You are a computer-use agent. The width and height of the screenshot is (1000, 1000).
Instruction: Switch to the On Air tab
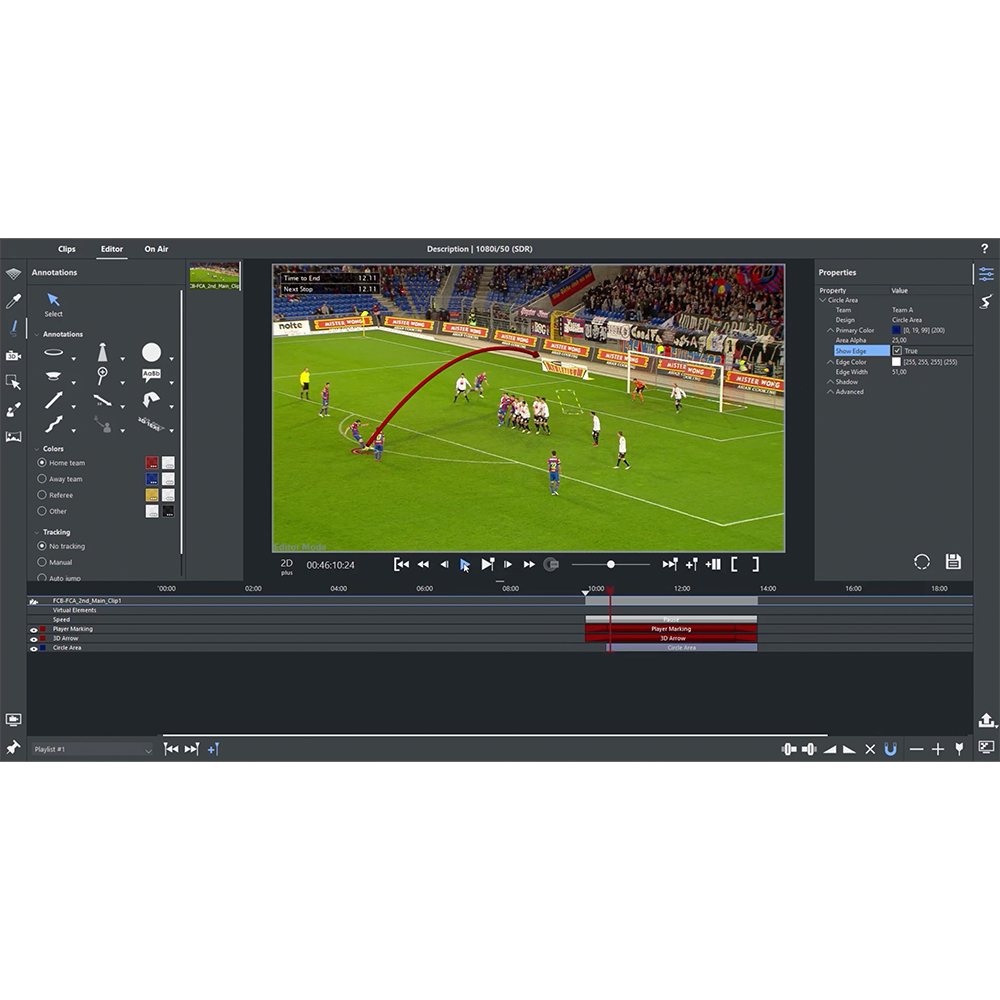point(155,249)
